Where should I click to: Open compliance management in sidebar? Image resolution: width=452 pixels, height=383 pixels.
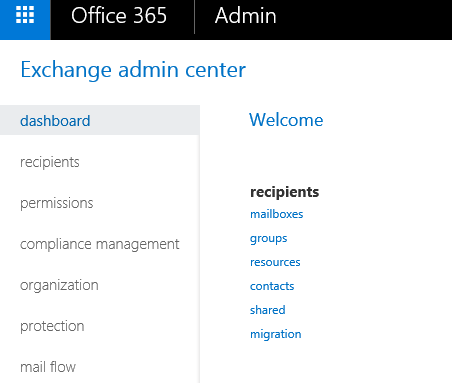point(100,244)
